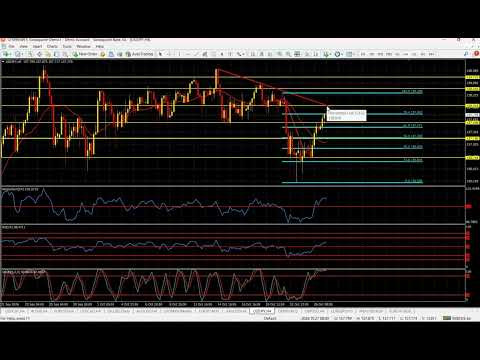The height and width of the screenshot is (360, 480).
Task: Switch timeframe to H1
Action: (397, 54)
